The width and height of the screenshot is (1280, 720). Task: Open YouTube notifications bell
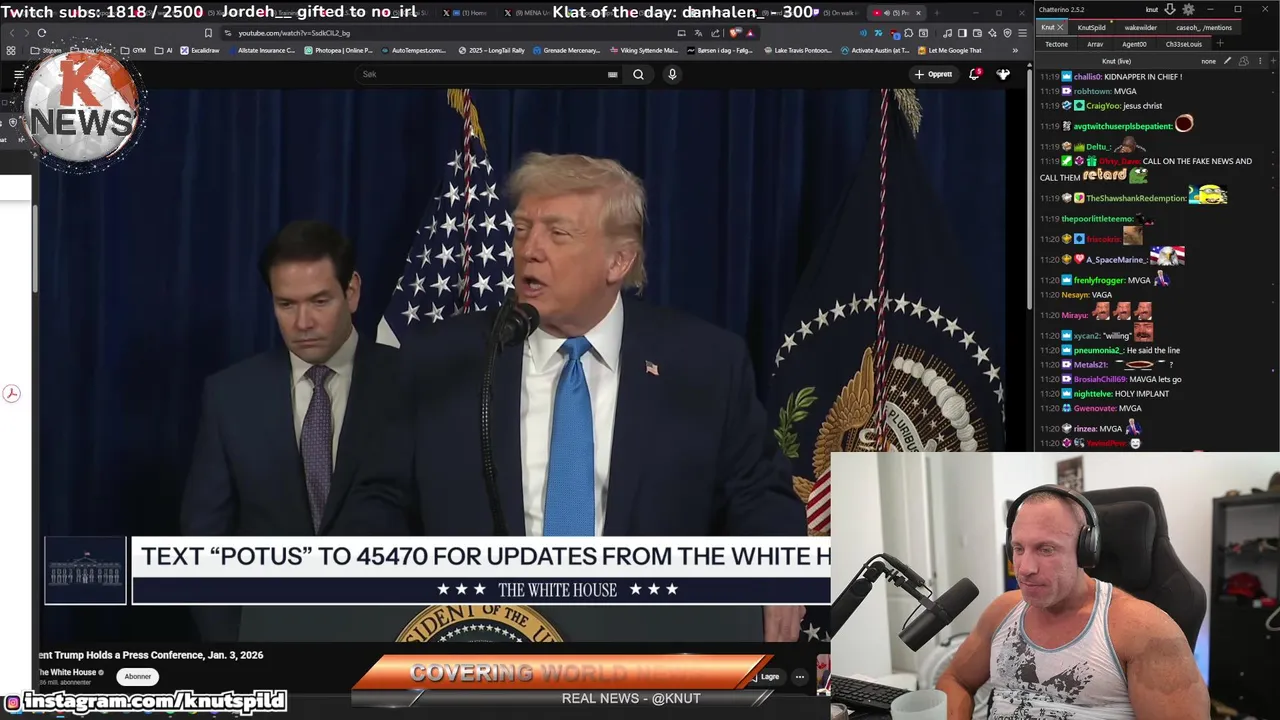click(975, 74)
